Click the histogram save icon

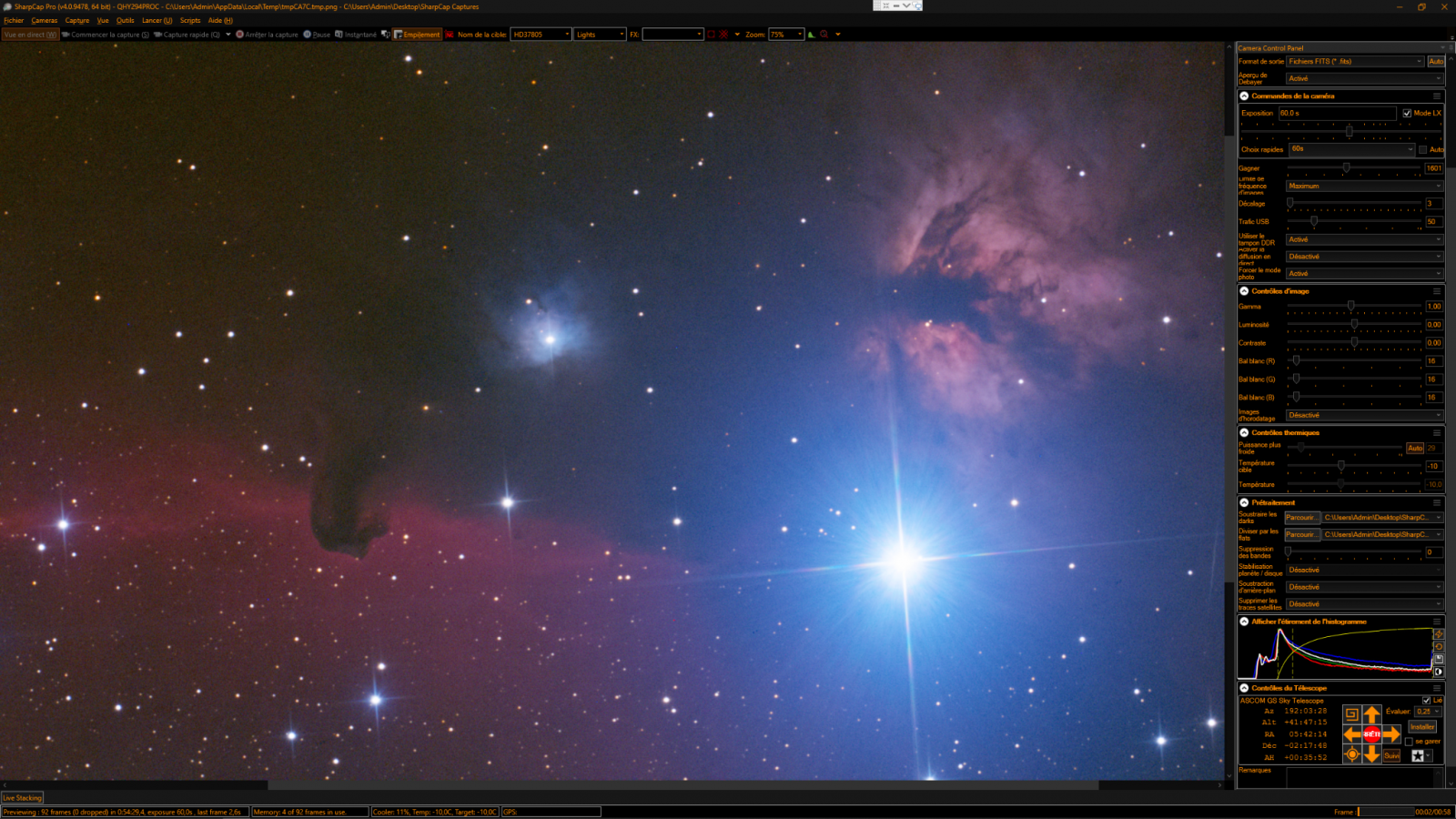click(x=1439, y=659)
